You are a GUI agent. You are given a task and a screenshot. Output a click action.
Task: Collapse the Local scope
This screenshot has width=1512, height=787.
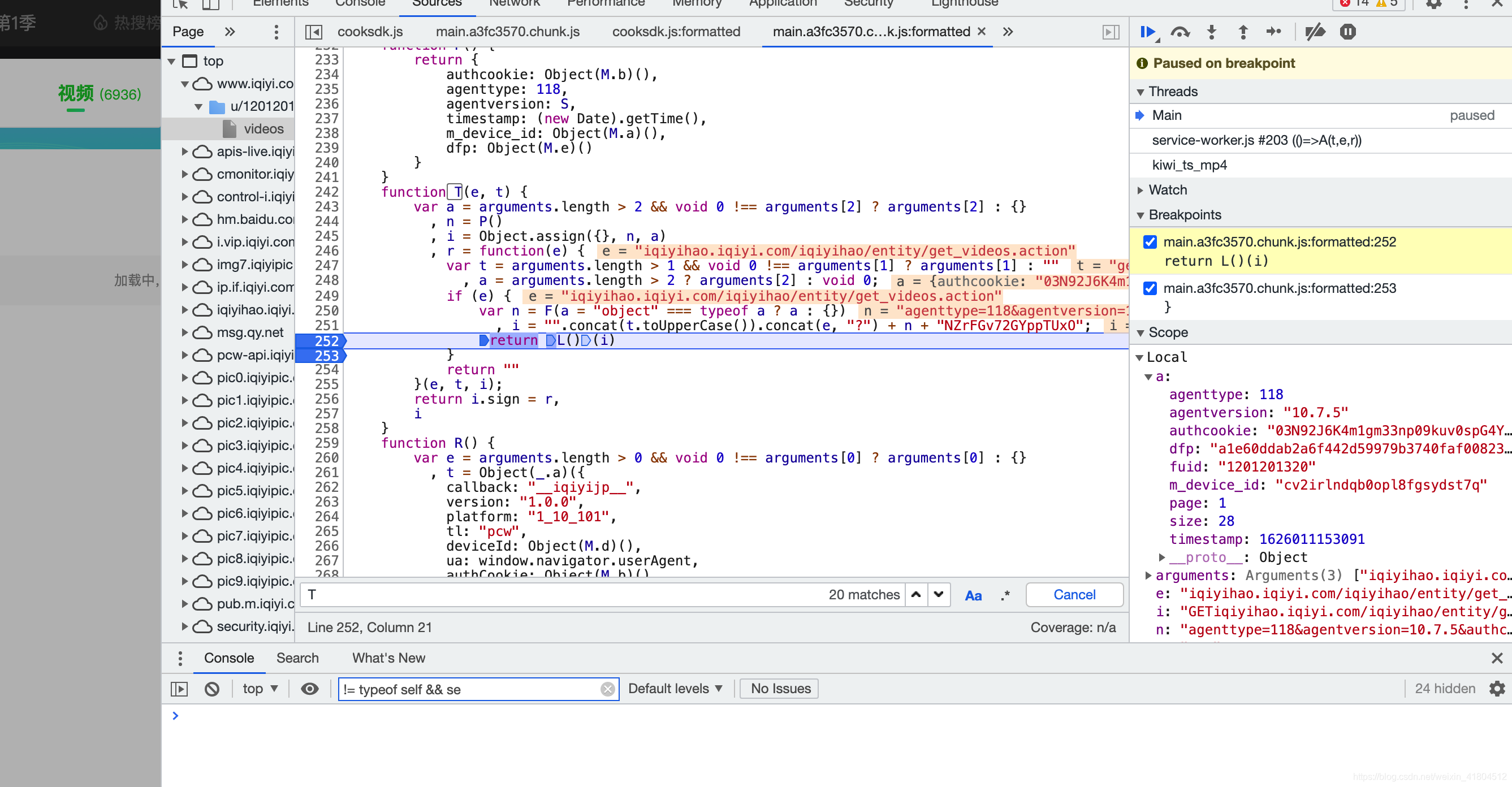tap(1139, 357)
